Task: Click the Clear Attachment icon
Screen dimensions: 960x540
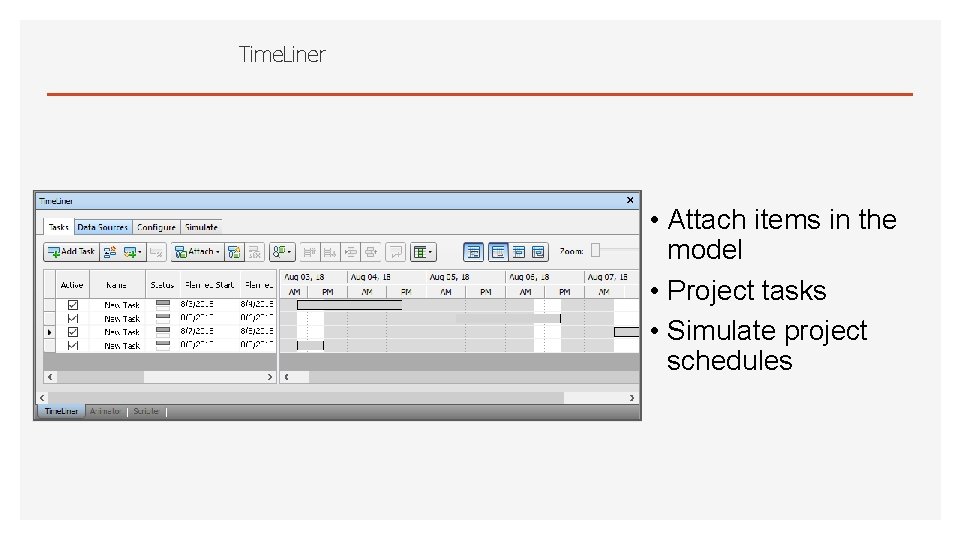Action: pos(255,252)
